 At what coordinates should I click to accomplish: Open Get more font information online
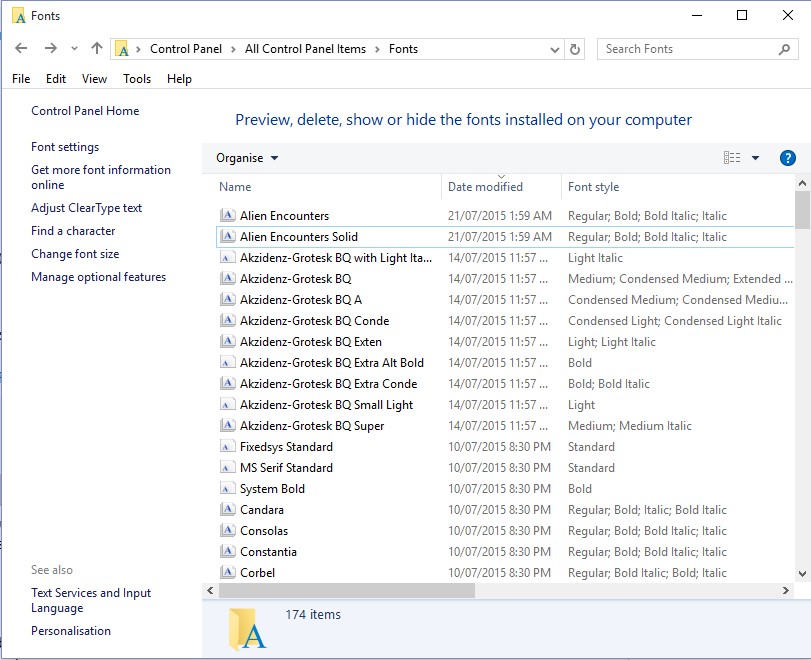point(101,177)
